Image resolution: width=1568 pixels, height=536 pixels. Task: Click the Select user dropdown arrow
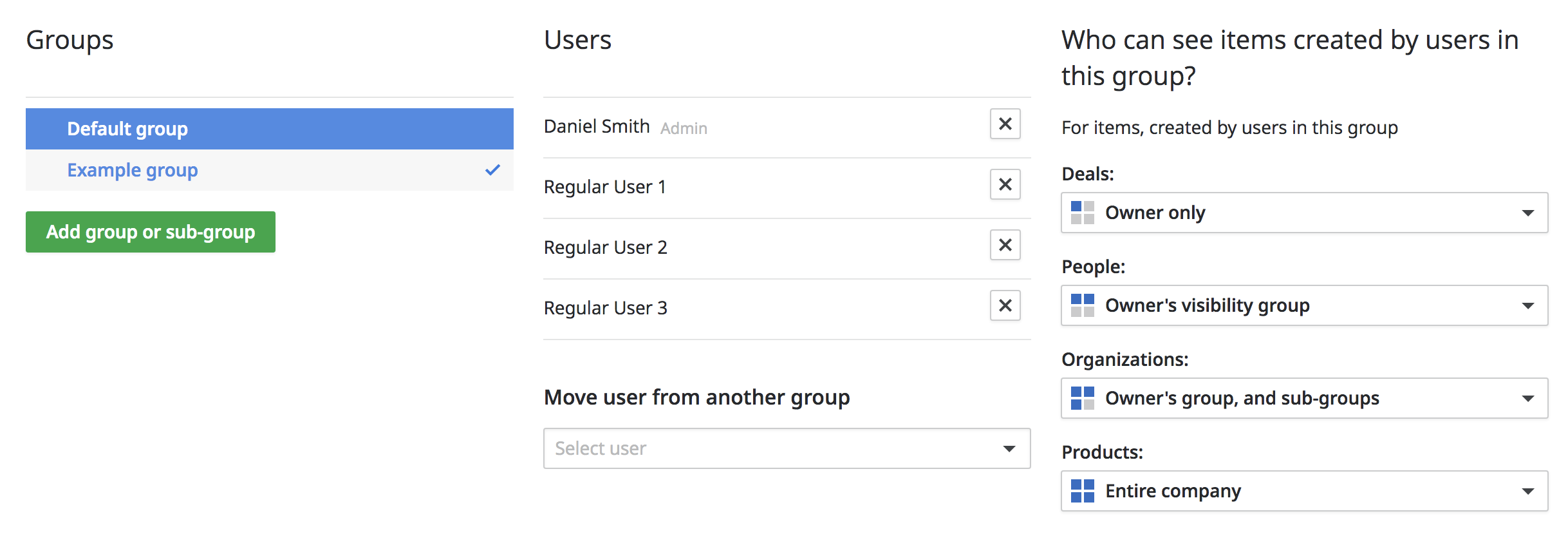click(x=1009, y=449)
